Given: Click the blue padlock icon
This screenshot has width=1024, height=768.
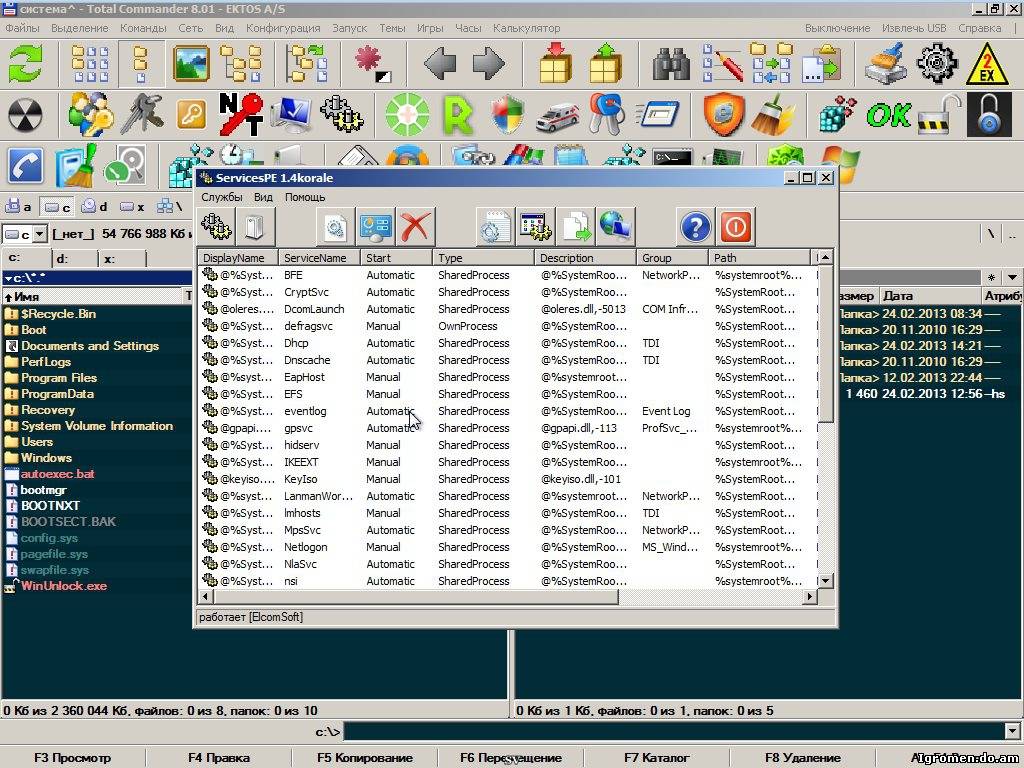Looking at the screenshot, I should 989,115.
